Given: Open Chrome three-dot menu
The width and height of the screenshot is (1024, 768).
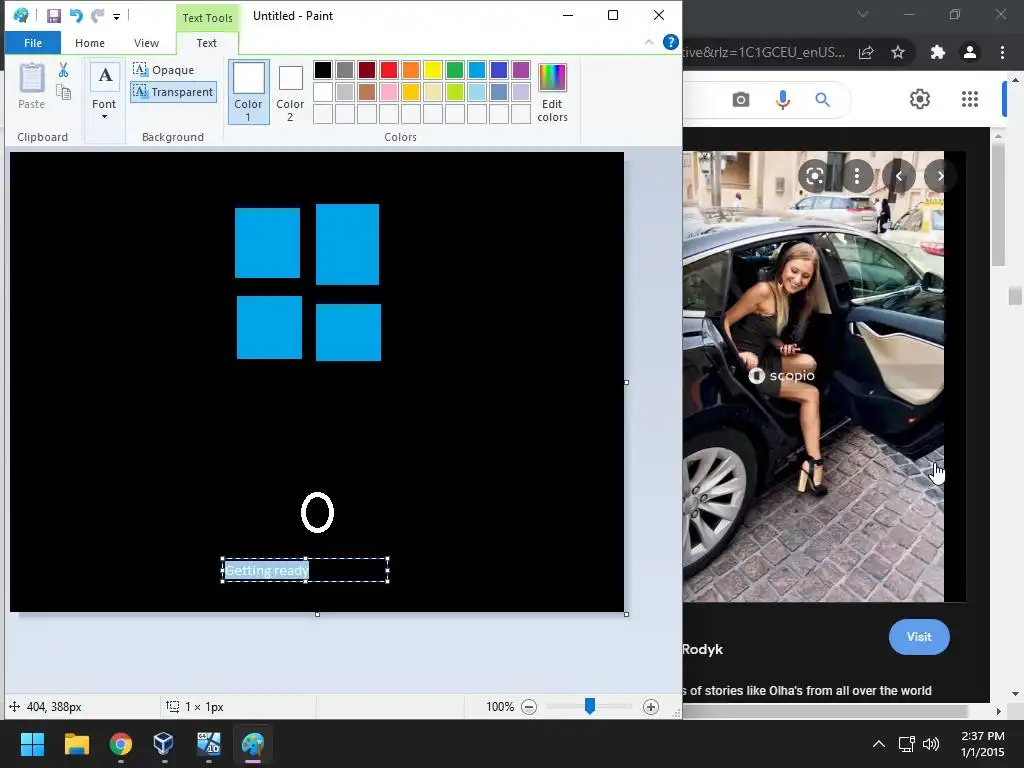Looking at the screenshot, I should (1002, 52).
